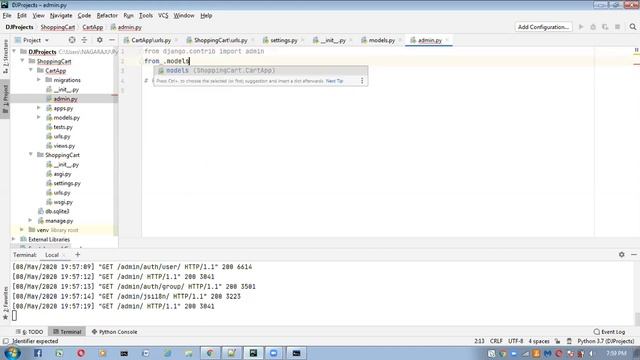
Task: Select asgi.py in project tree
Action: click(62, 174)
